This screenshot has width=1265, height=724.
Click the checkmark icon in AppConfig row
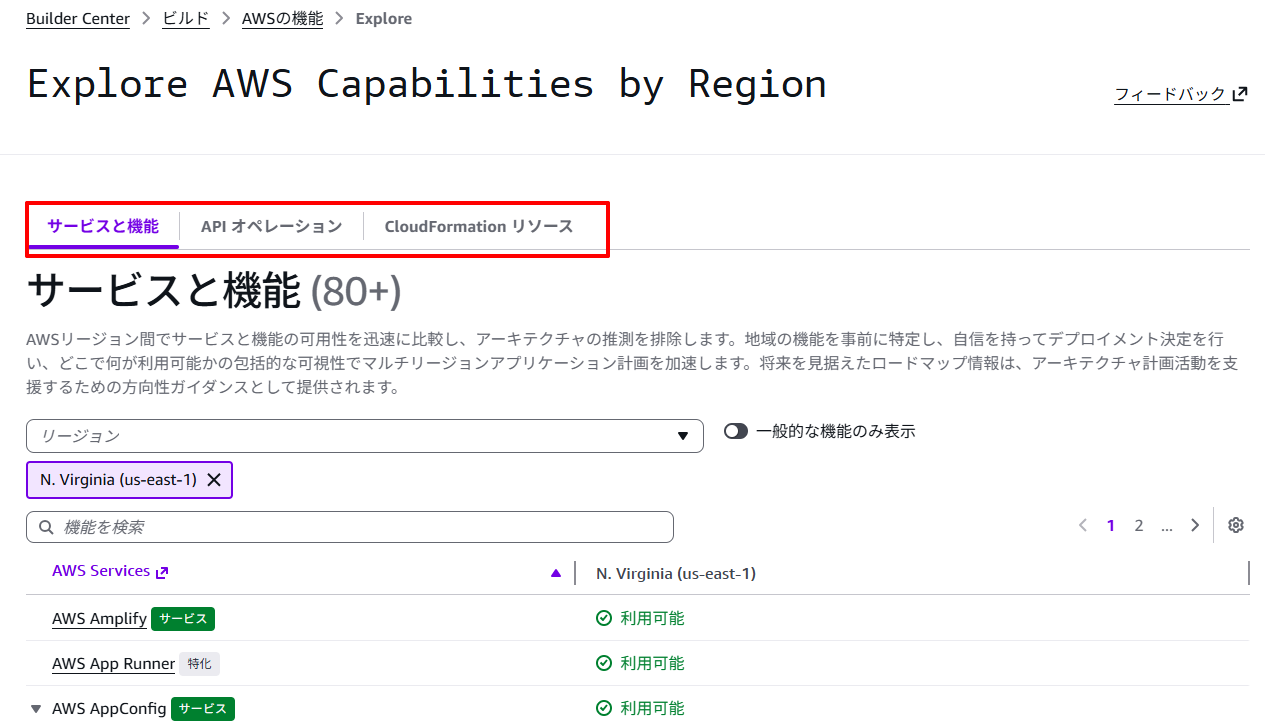coord(604,708)
